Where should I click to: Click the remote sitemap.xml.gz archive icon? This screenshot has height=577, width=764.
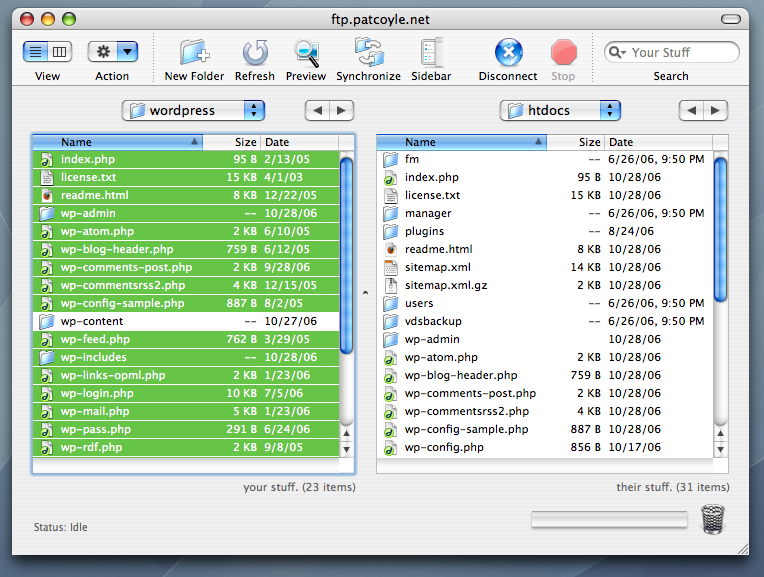click(391, 286)
